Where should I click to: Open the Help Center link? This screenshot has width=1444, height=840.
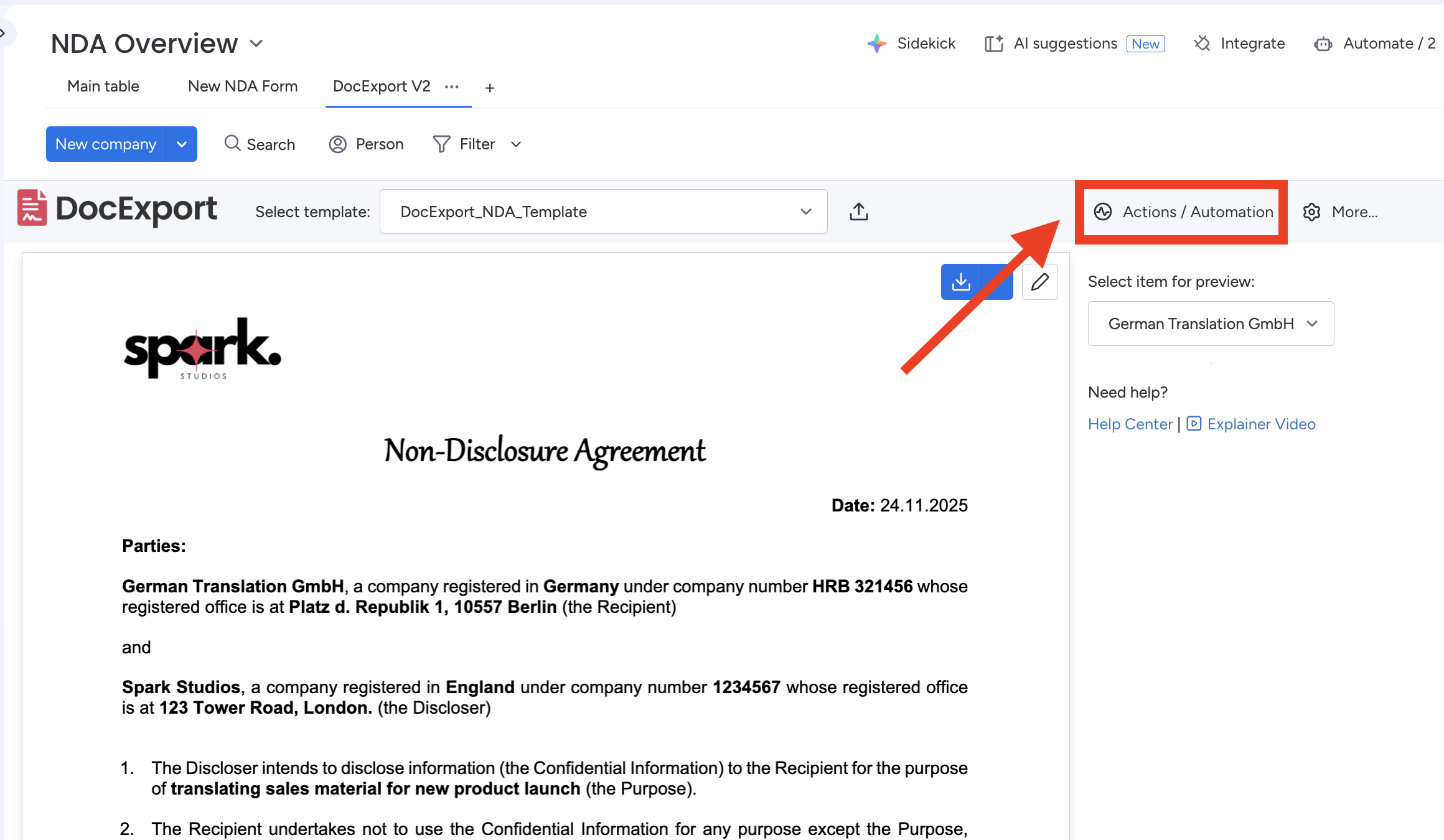pos(1130,424)
